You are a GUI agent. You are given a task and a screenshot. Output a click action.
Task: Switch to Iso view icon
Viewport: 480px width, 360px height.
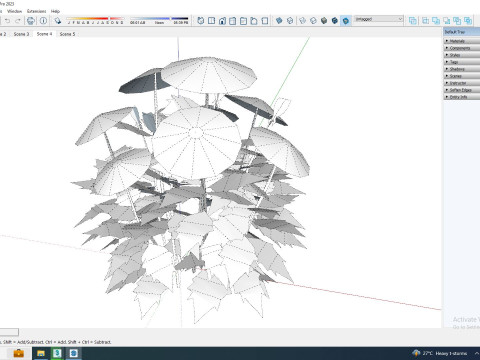(x=201, y=21)
